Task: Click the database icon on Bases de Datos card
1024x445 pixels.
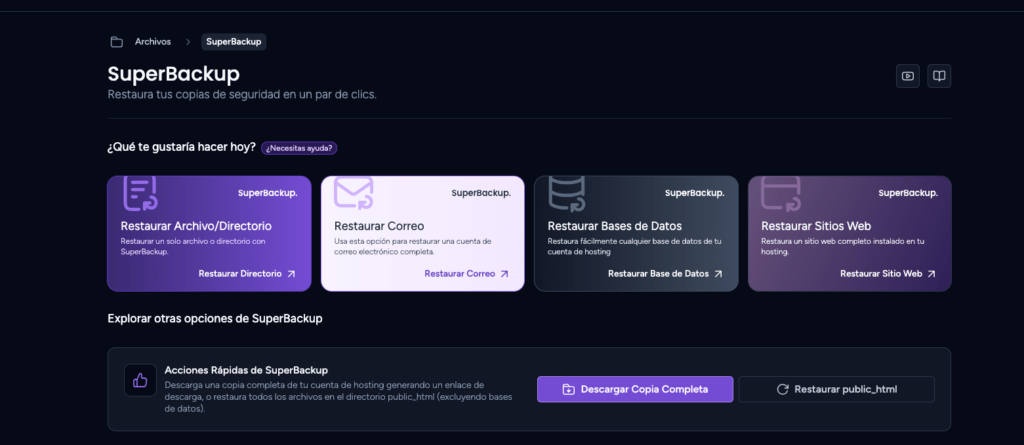Action: pyautogui.click(x=567, y=193)
